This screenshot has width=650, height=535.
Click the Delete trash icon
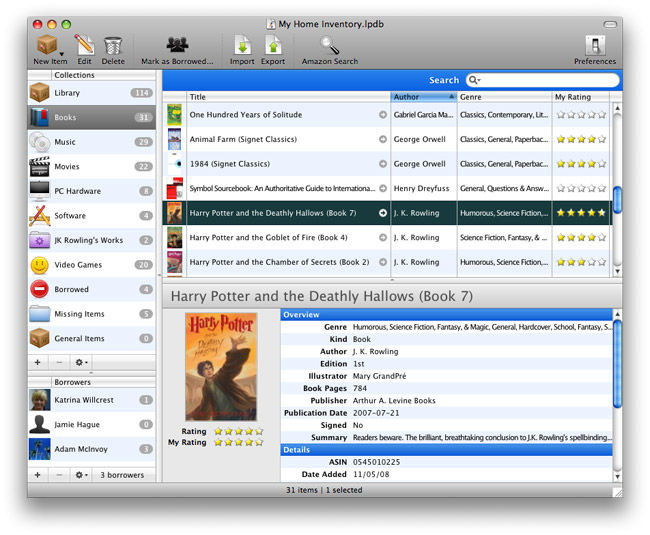[x=113, y=44]
